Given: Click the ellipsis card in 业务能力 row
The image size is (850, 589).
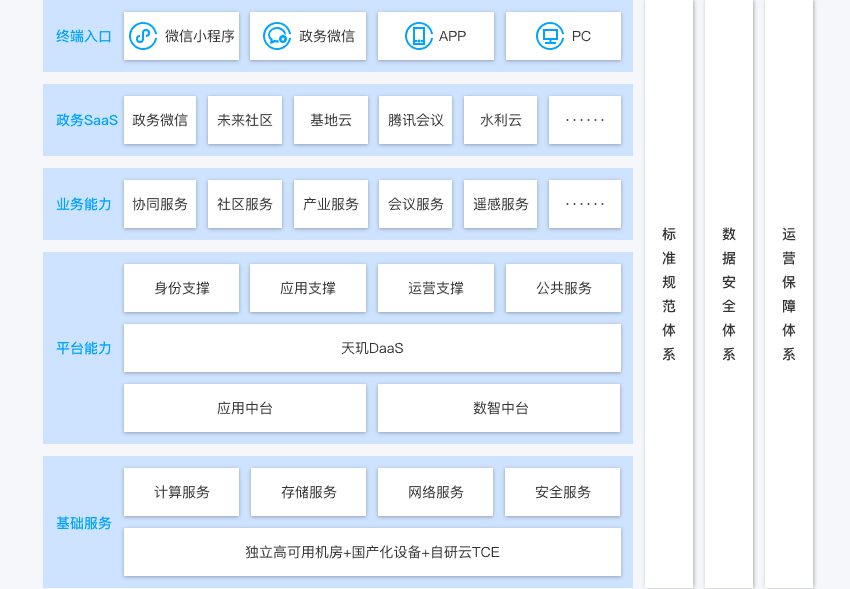Looking at the screenshot, I should pos(585,204).
